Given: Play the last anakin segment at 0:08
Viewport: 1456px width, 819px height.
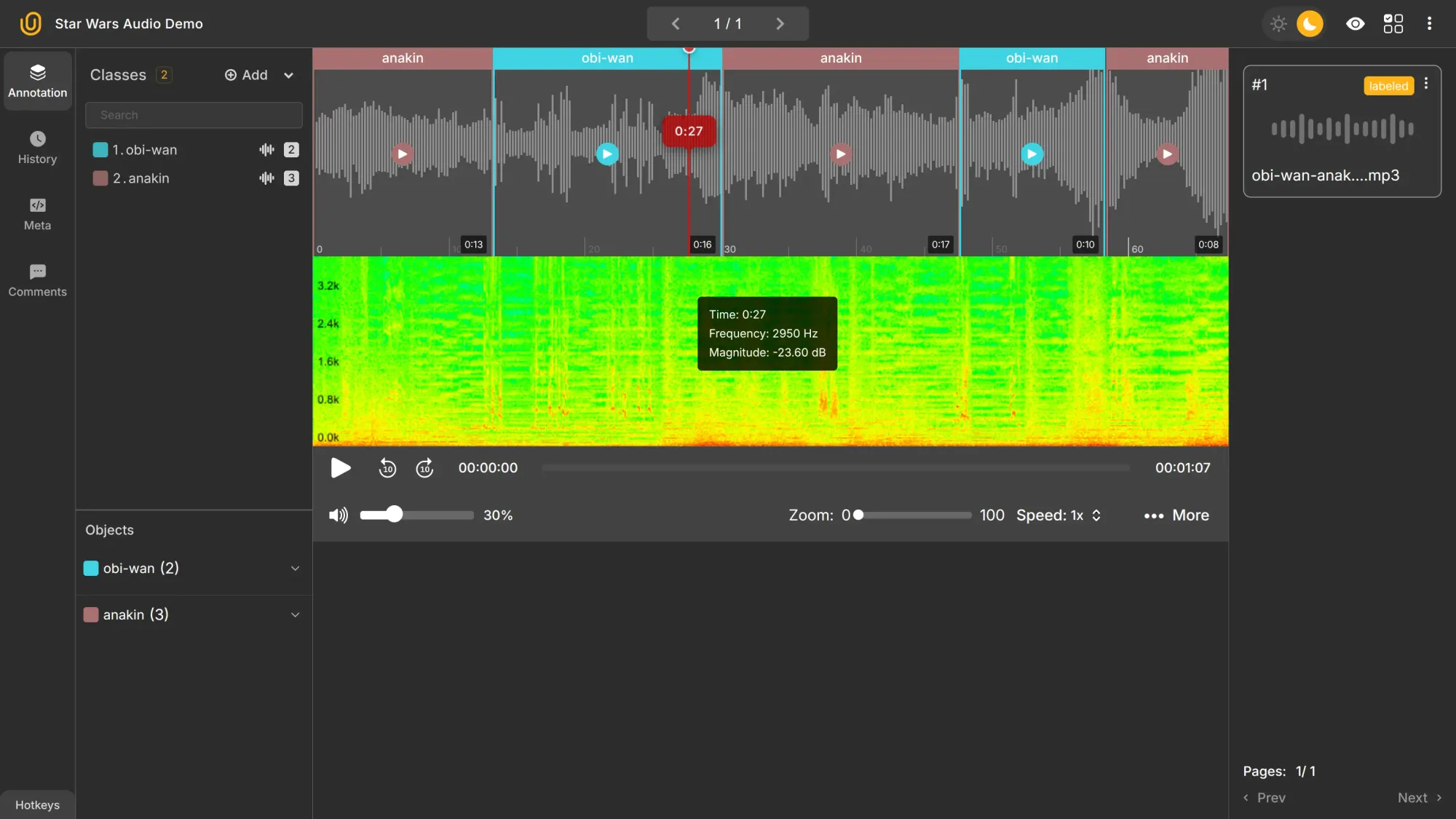Looking at the screenshot, I should 1167,154.
